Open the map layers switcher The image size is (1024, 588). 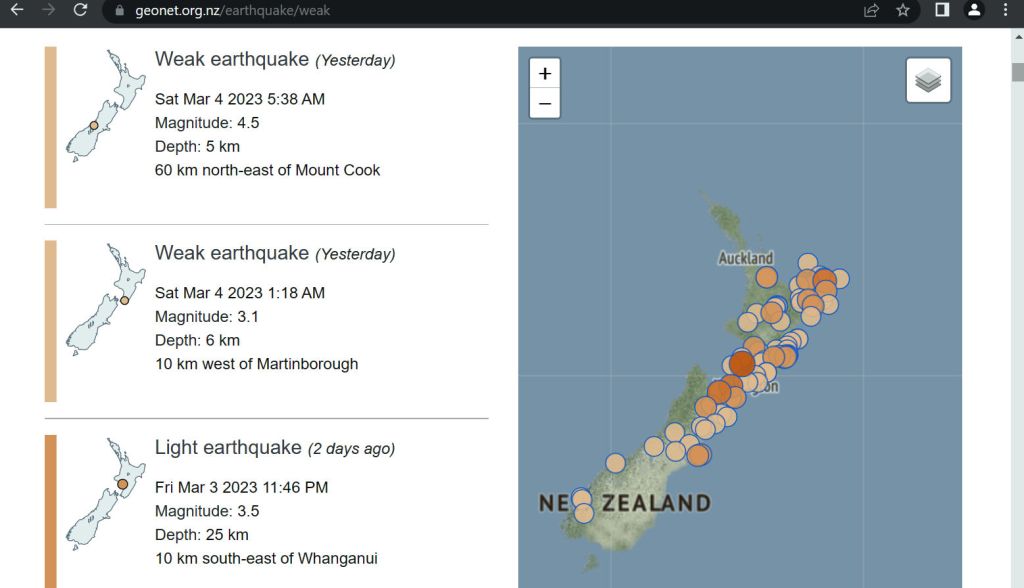tap(928, 80)
